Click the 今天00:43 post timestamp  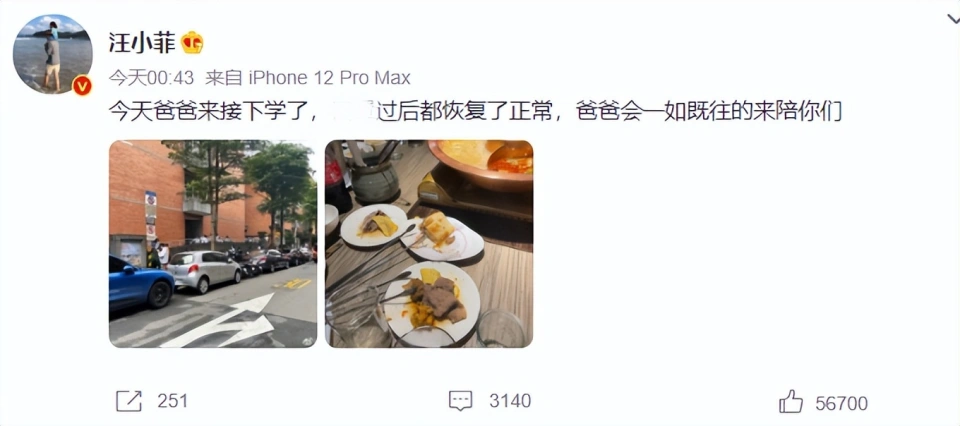pos(151,78)
